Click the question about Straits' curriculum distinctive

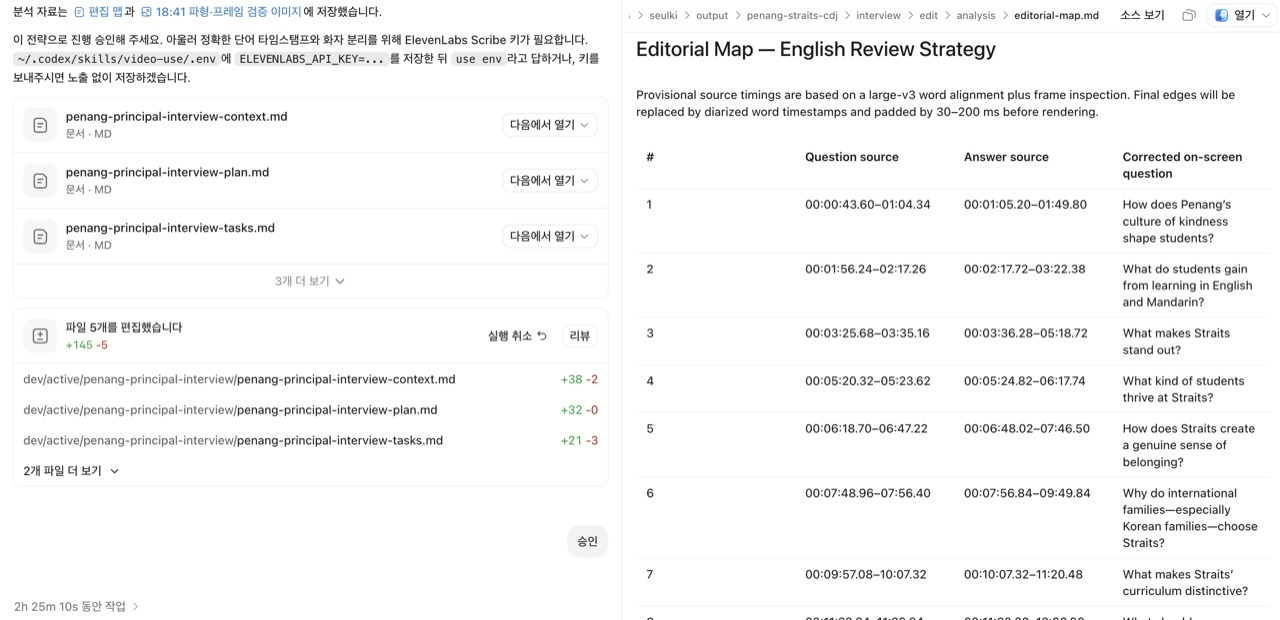click(x=1185, y=583)
